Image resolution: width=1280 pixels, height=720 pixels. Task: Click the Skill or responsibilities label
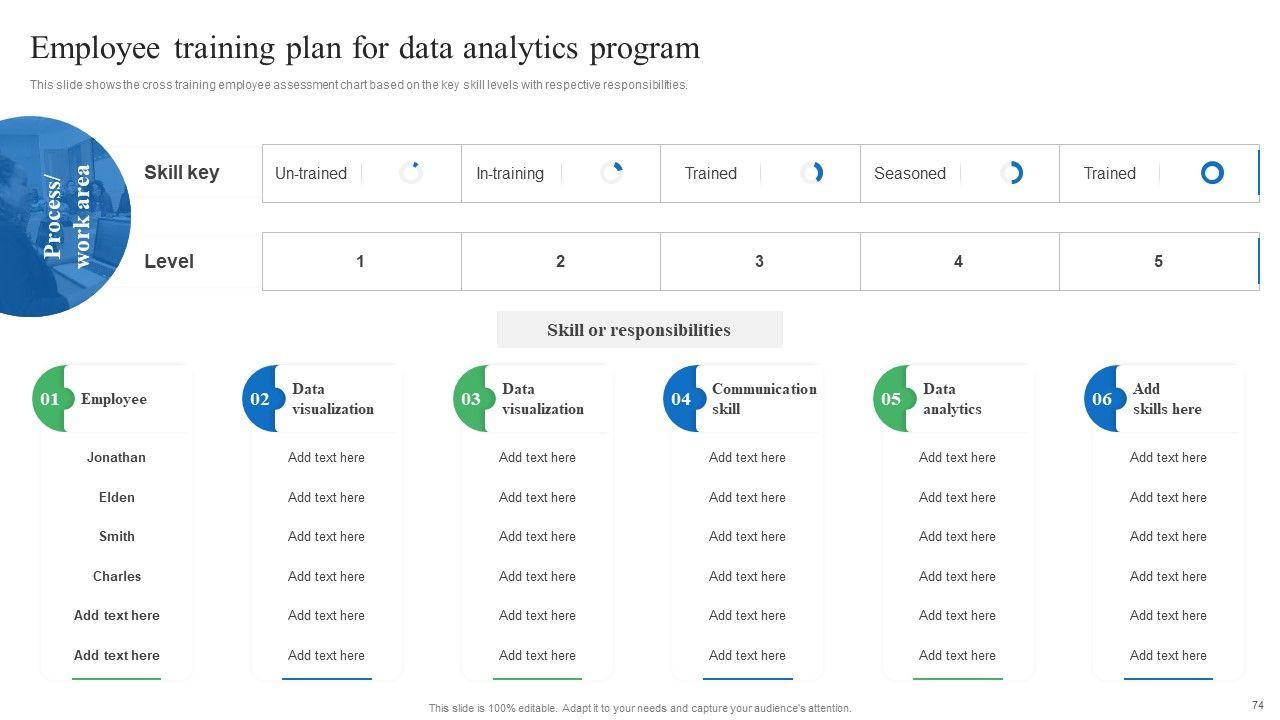point(639,330)
